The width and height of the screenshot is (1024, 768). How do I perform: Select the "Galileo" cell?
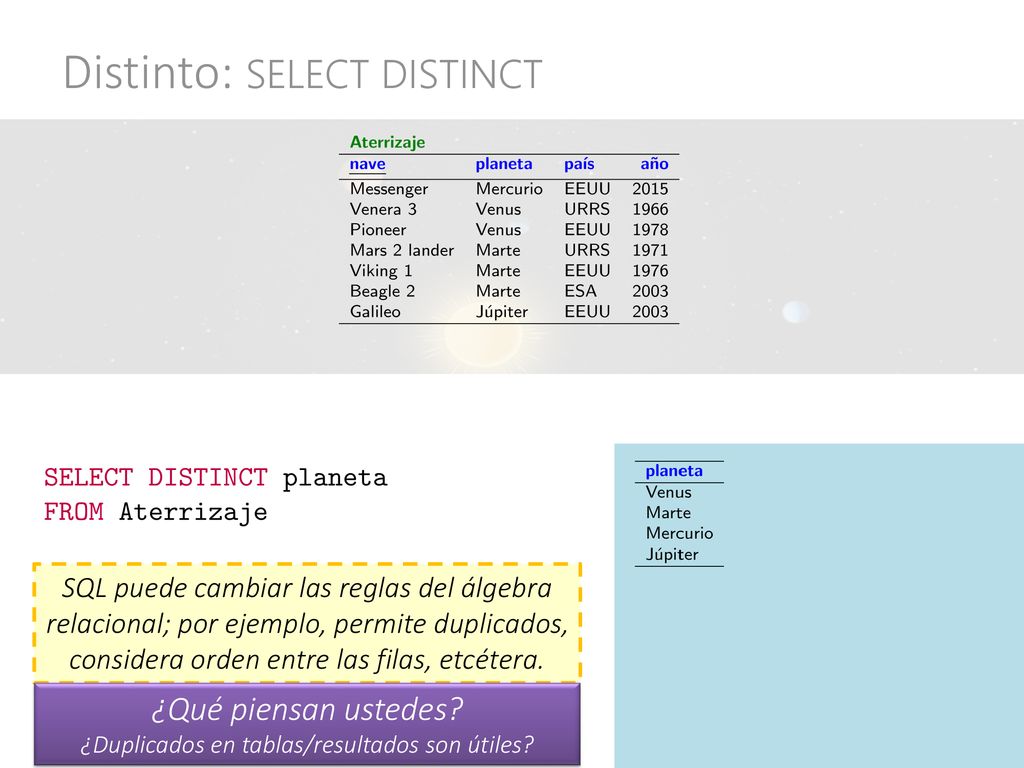pos(375,312)
